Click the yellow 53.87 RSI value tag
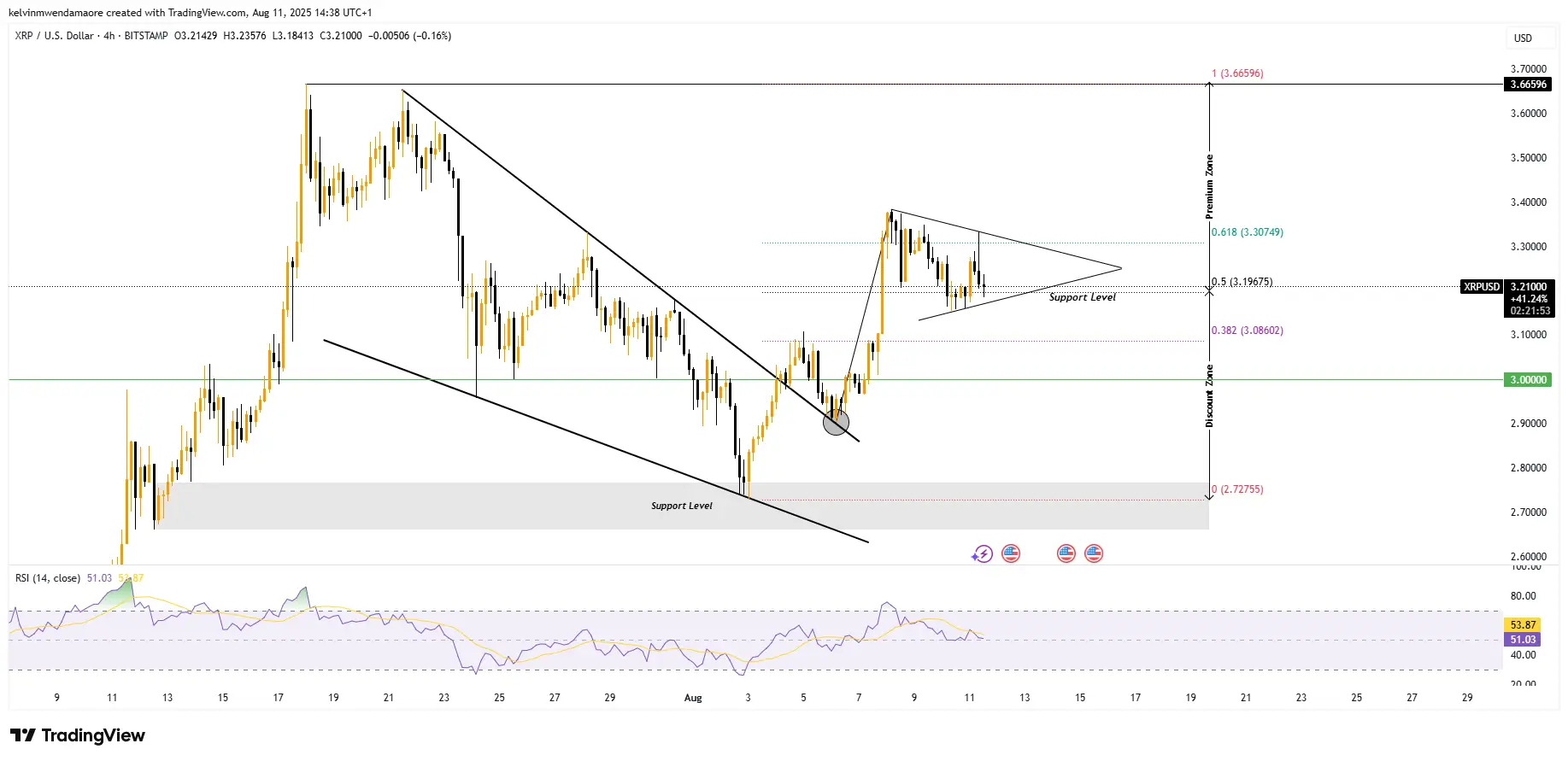 click(1523, 625)
